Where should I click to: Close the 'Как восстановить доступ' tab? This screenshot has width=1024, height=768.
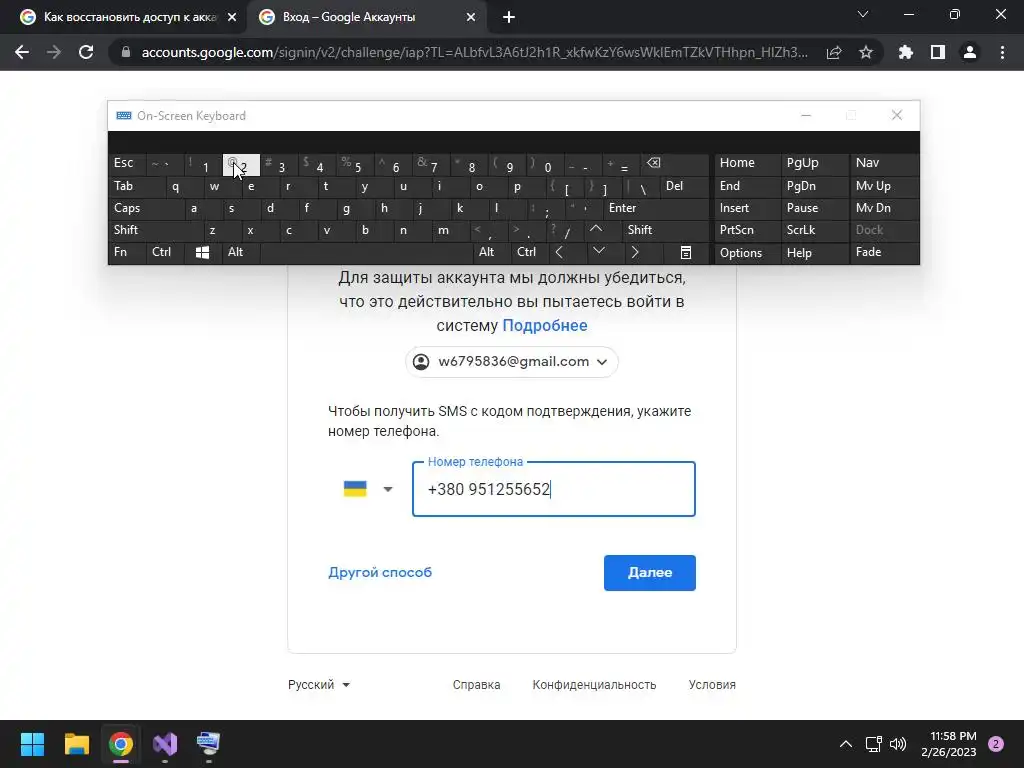232,18
